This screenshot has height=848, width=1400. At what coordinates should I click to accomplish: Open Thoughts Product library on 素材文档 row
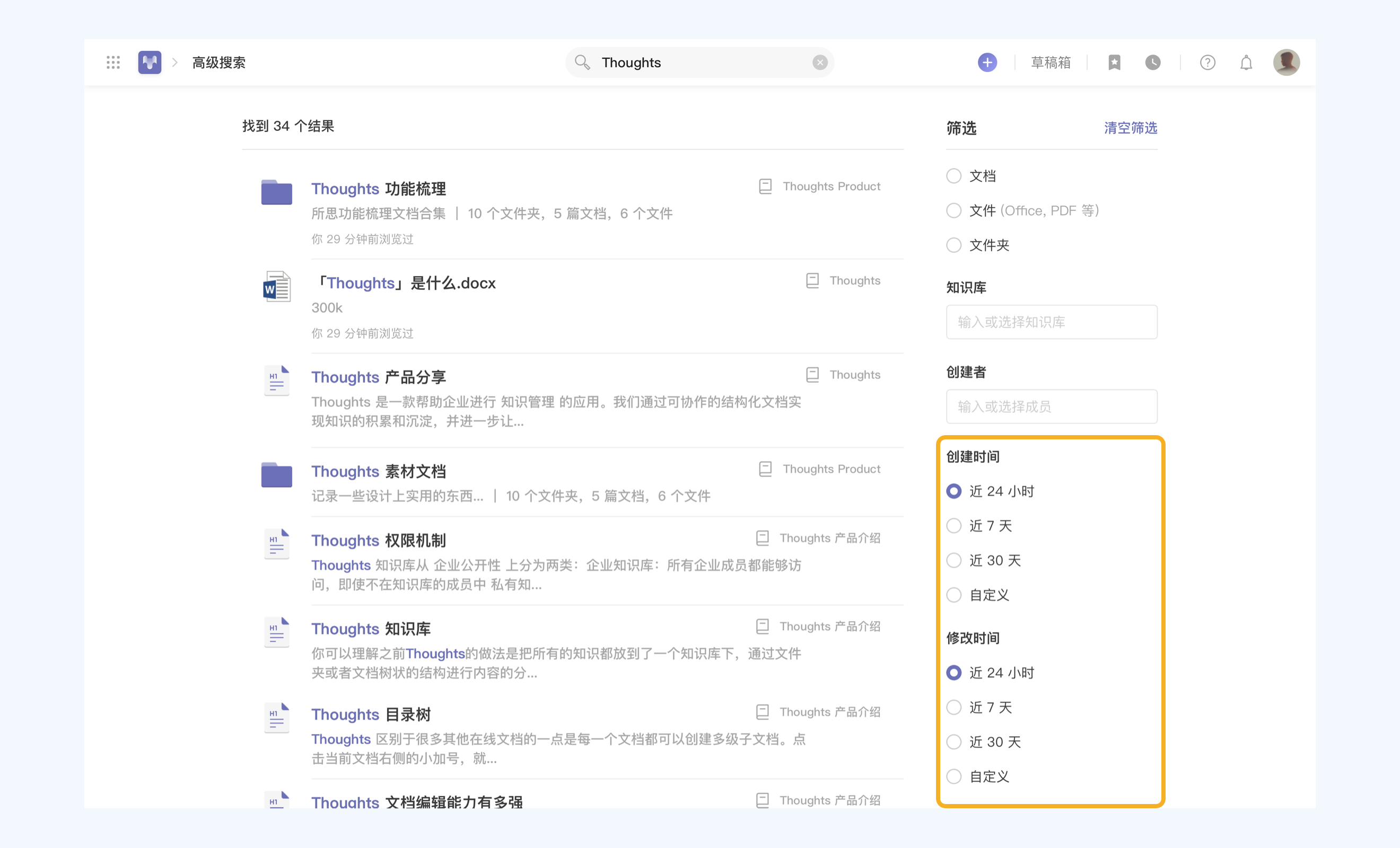[820, 469]
